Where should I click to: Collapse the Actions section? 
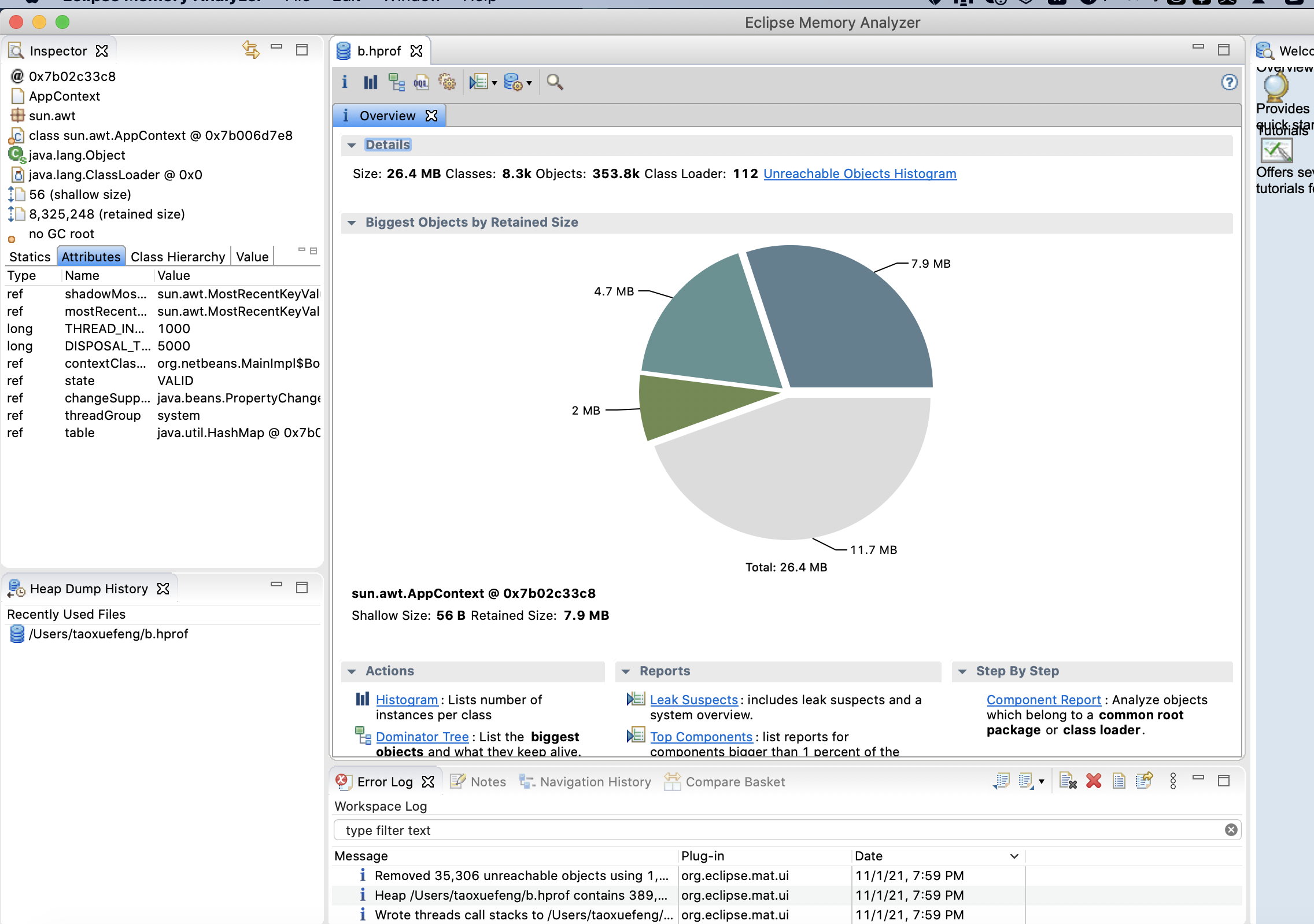pos(352,671)
